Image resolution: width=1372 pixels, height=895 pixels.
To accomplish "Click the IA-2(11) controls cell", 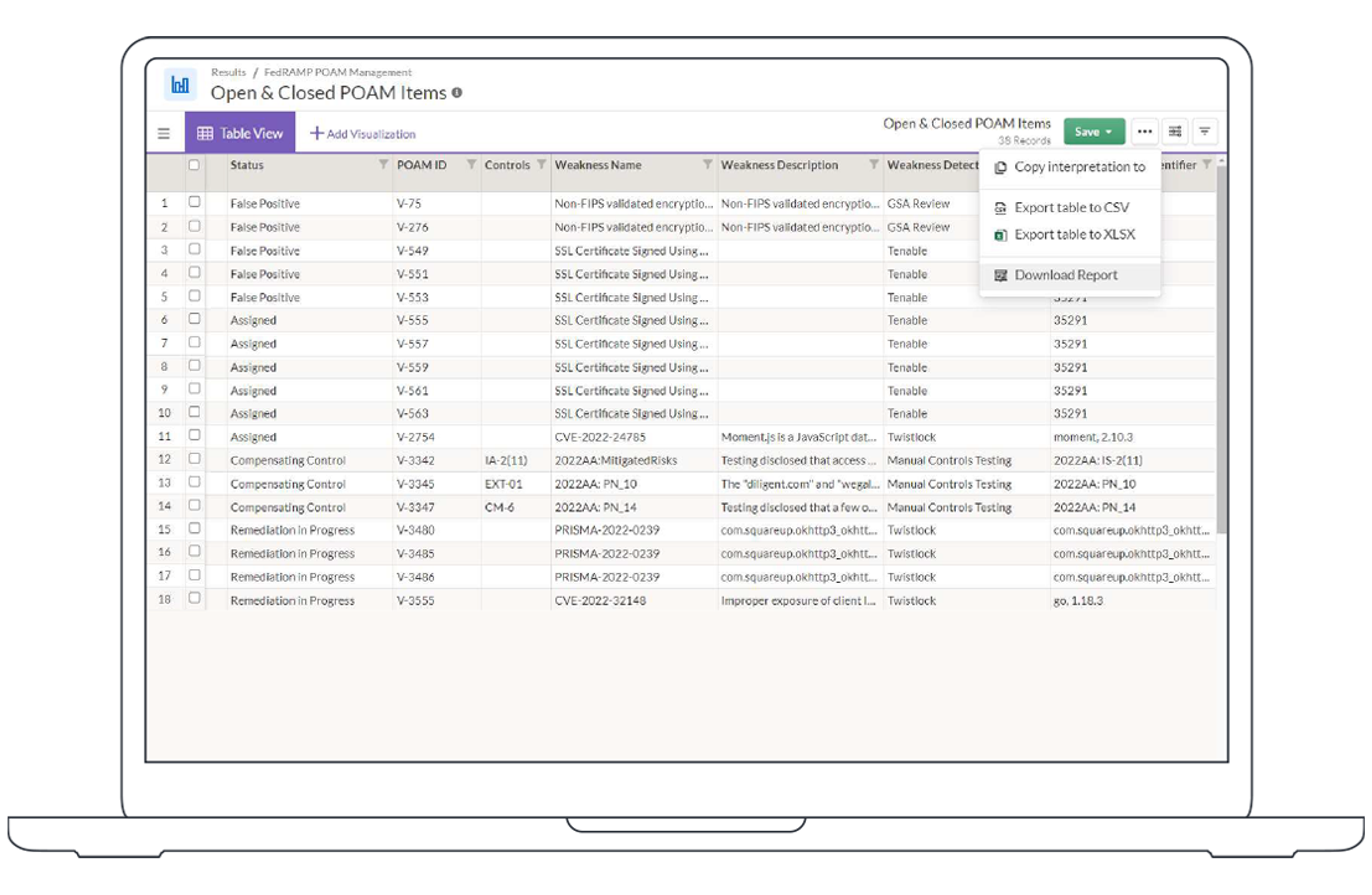I will coord(517,461).
